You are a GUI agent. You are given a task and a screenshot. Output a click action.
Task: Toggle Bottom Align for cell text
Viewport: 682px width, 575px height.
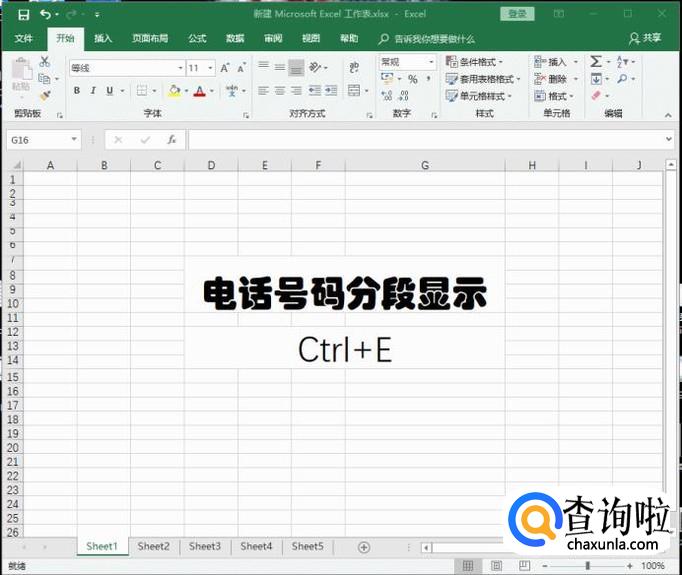tap(297, 67)
